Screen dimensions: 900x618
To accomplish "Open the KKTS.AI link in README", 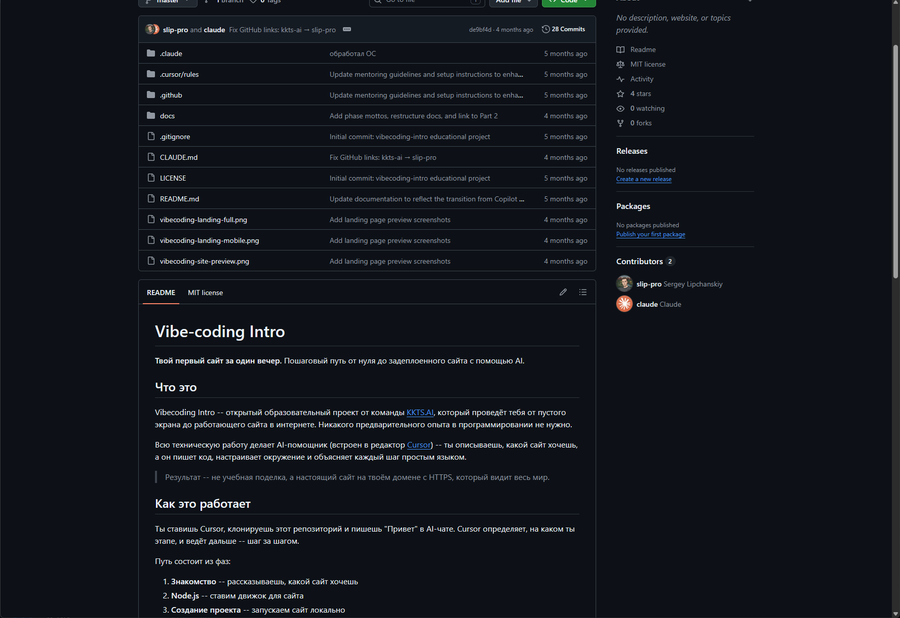I will click(420, 412).
